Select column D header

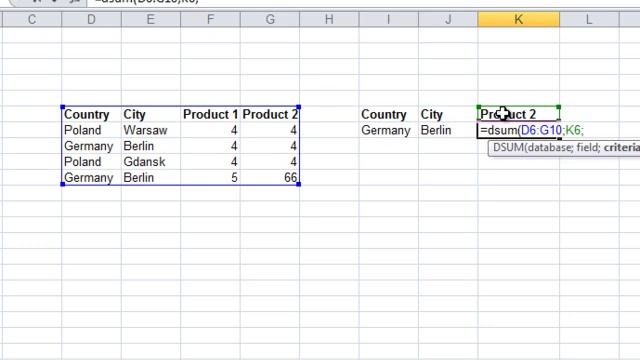point(91,19)
